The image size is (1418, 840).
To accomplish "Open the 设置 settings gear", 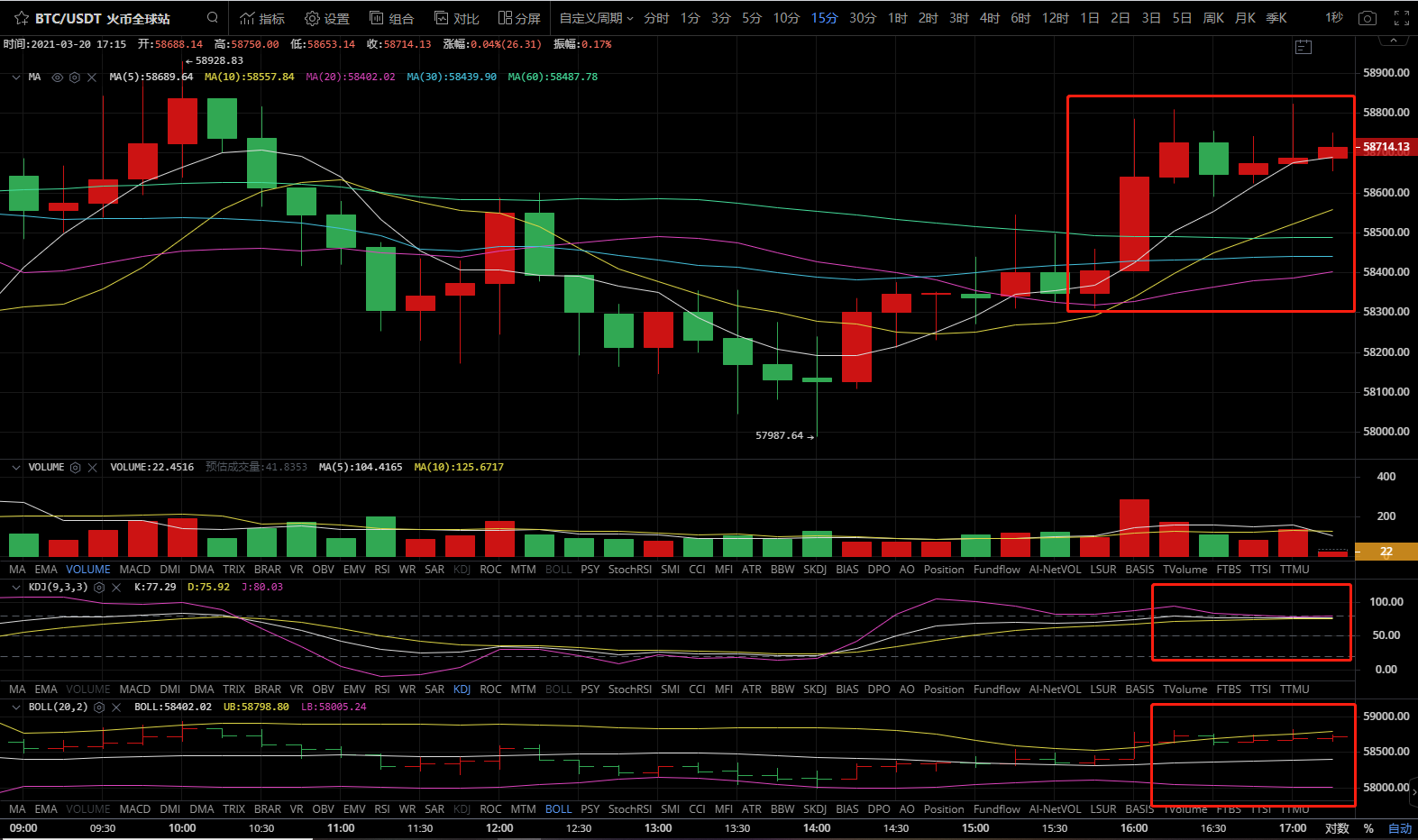I will pyautogui.click(x=327, y=18).
